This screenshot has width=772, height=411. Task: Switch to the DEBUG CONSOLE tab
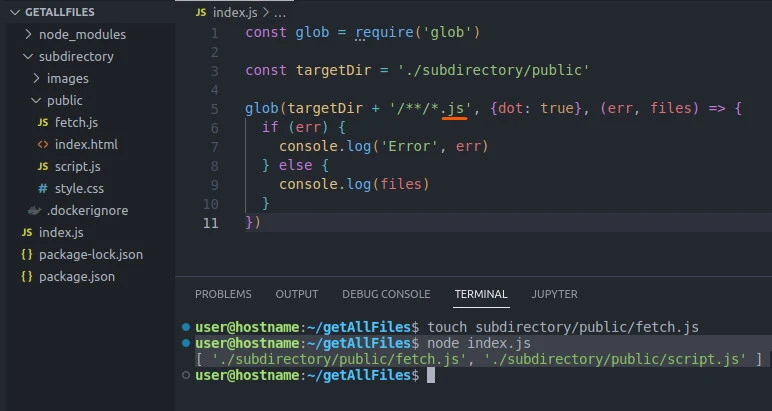[386, 295]
